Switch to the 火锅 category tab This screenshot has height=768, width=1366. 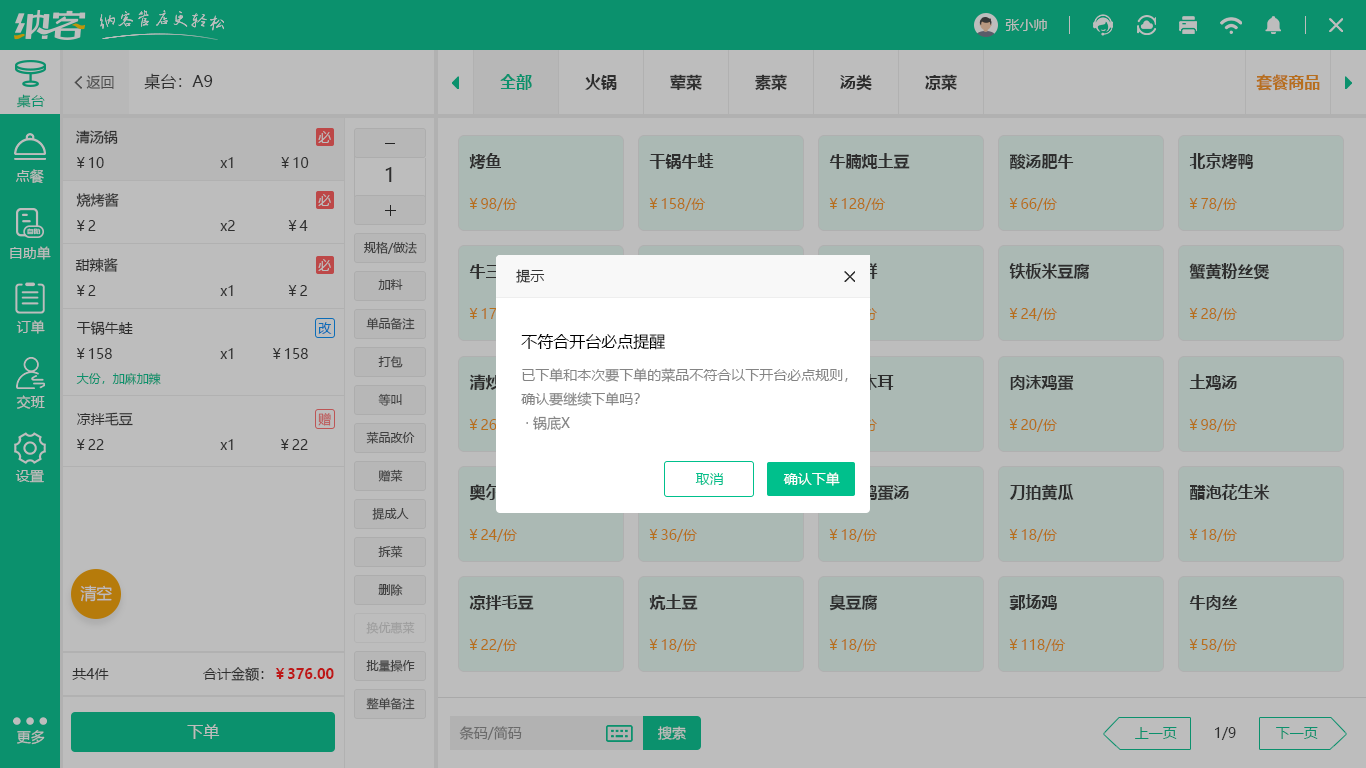601,82
